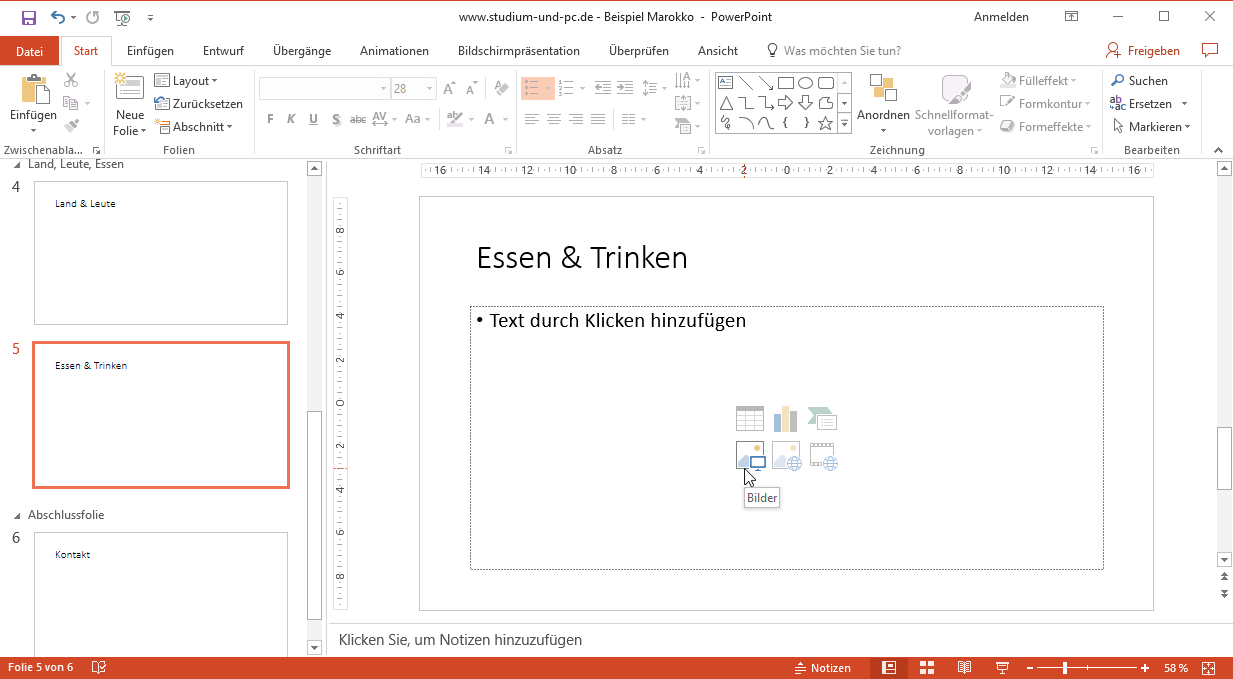Switch to reading view
1233x679 pixels.
pos(964,668)
